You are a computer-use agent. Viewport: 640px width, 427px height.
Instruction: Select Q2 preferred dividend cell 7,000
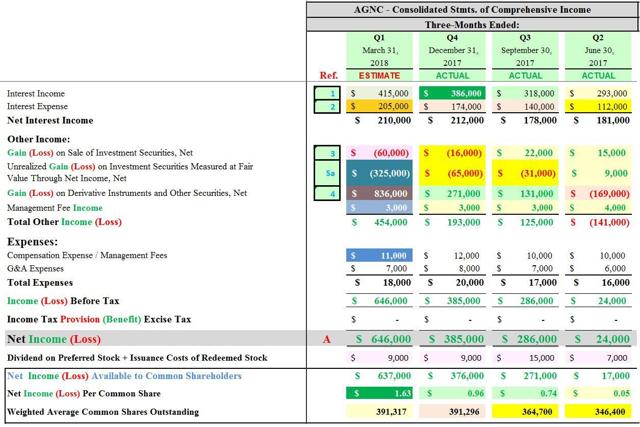(598, 358)
